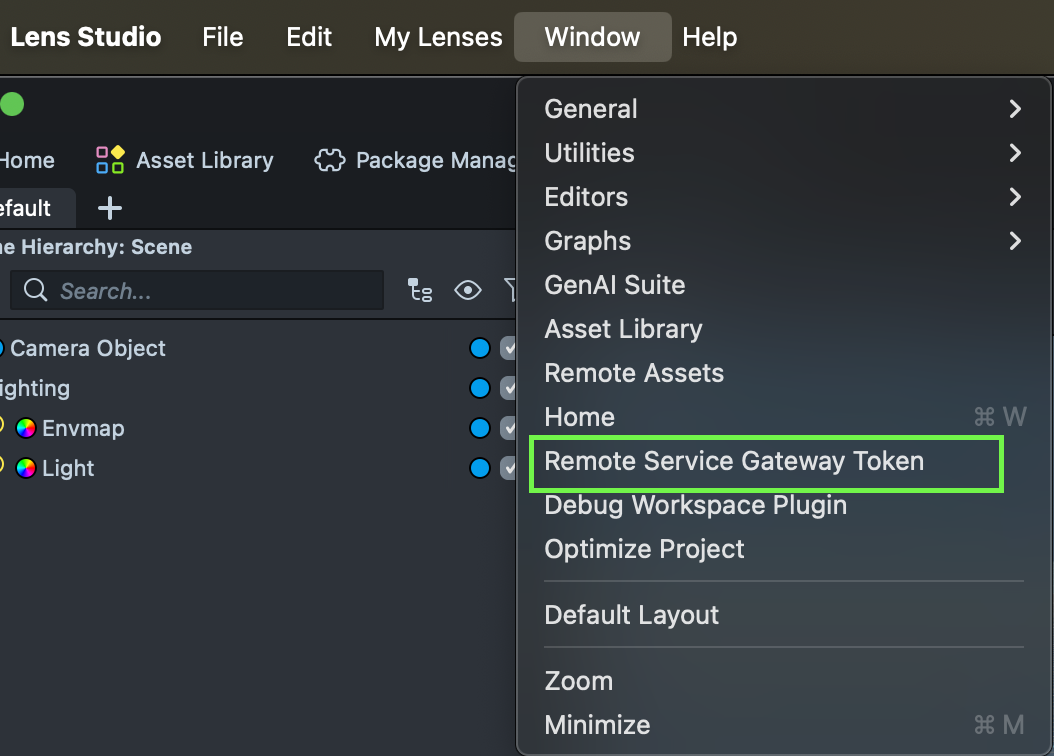Viewport: 1054px width, 756px height.
Task: Click the hierarchy tree view icon
Action: pyautogui.click(x=420, y=291)
